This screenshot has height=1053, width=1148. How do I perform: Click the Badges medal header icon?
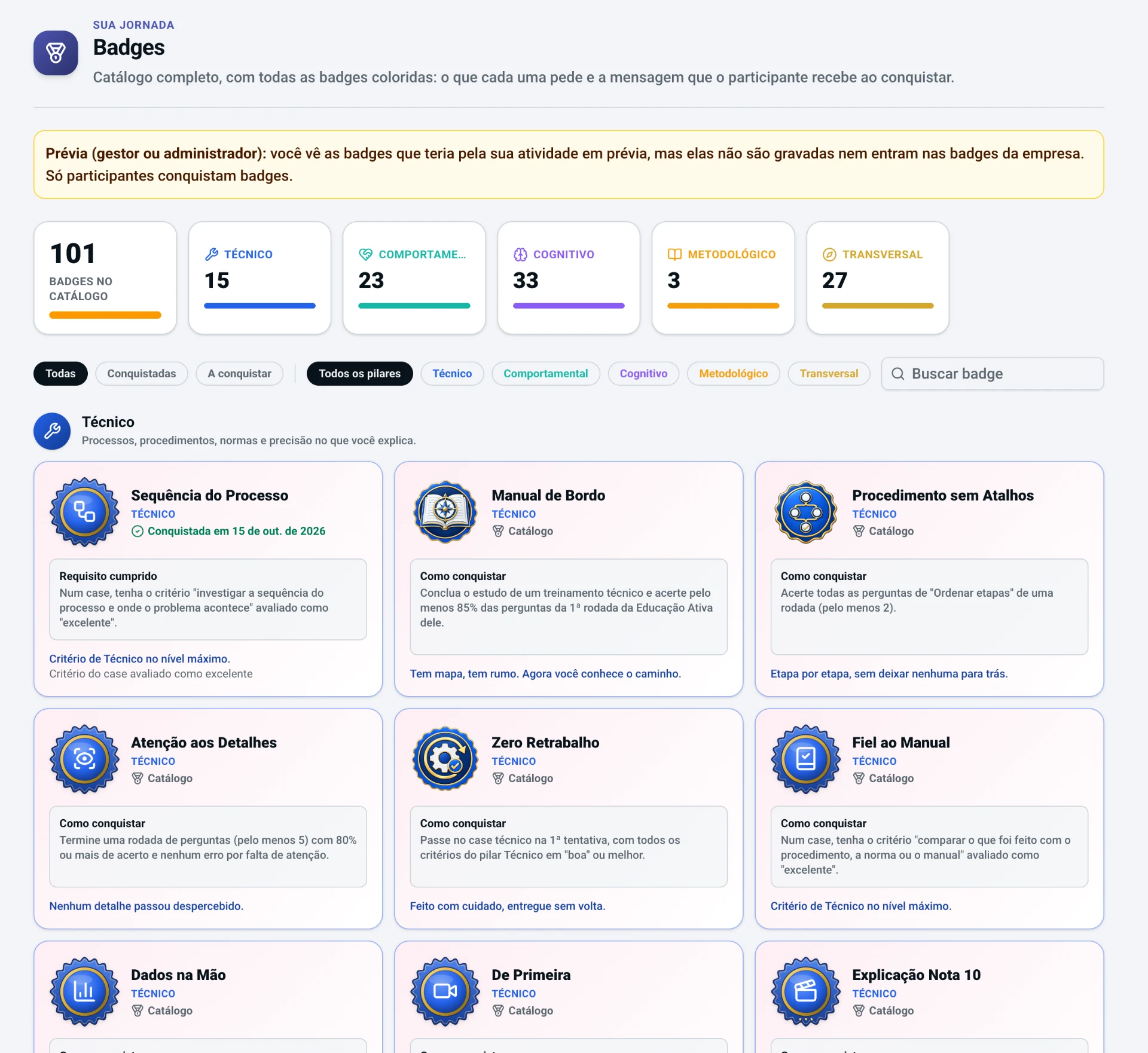point(56,53)
